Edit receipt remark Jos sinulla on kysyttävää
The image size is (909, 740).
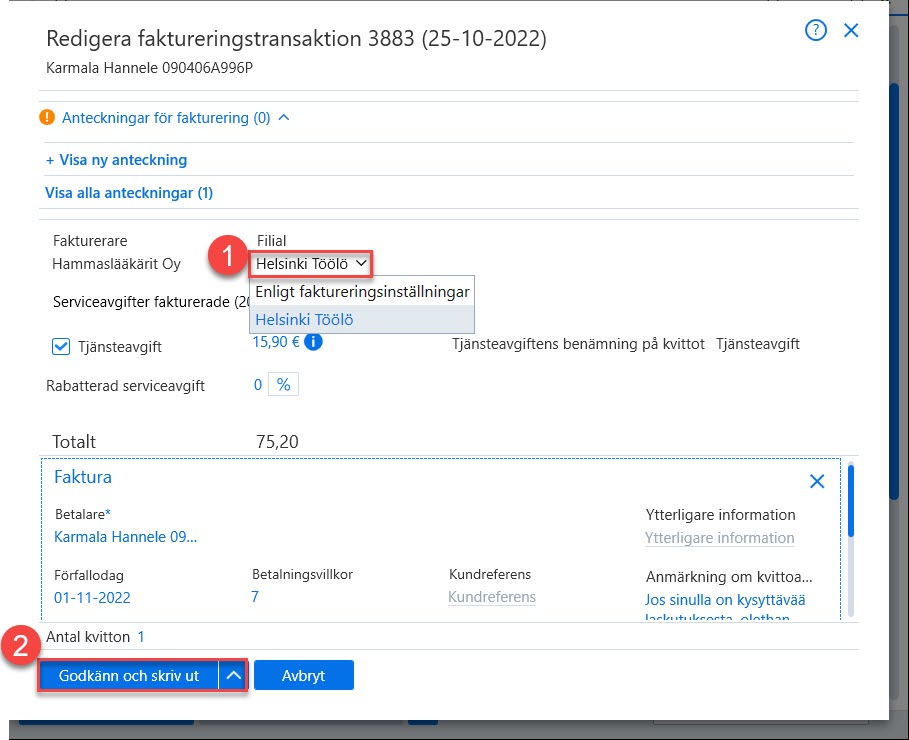[x=725, y=608]
